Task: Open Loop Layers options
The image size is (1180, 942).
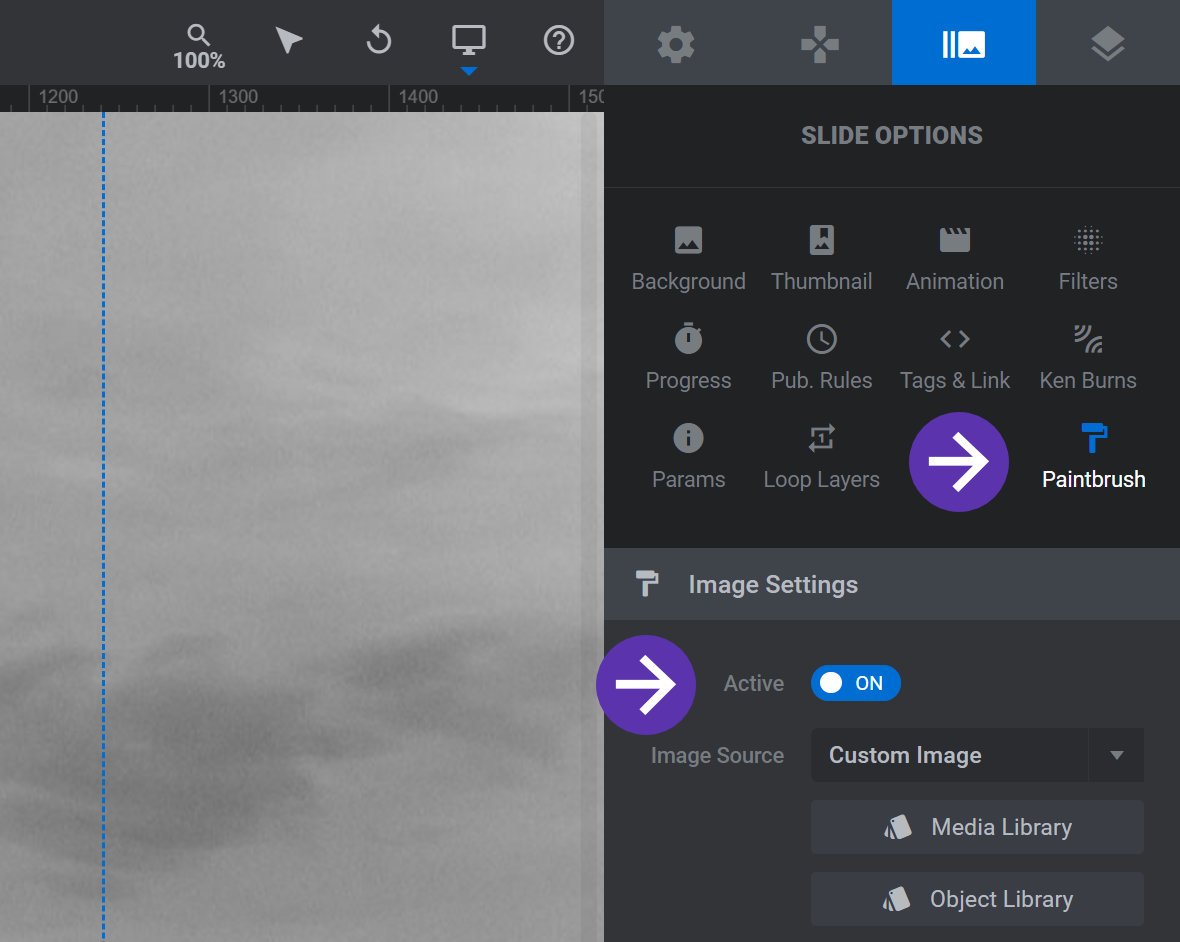Action: coord(821,457)
